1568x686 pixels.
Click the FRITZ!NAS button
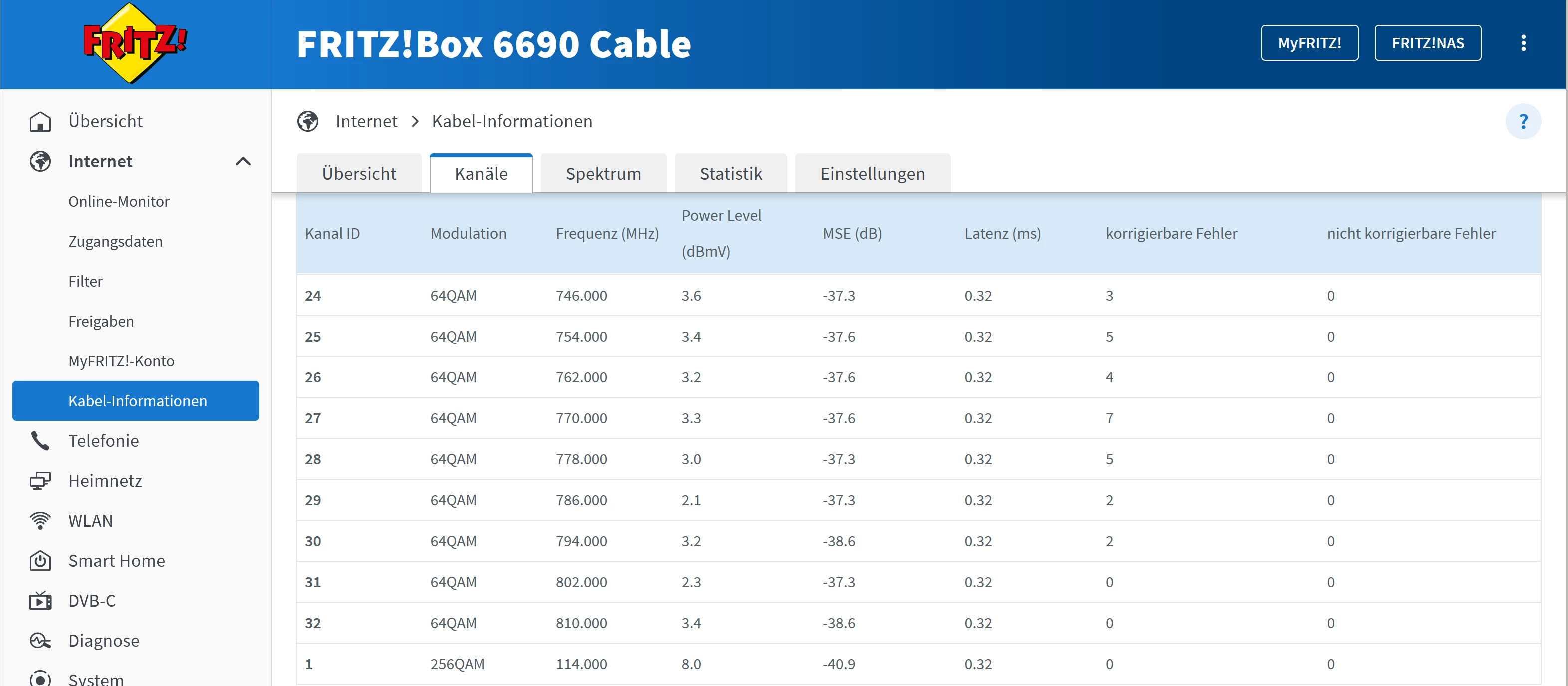pos(1427,43)
